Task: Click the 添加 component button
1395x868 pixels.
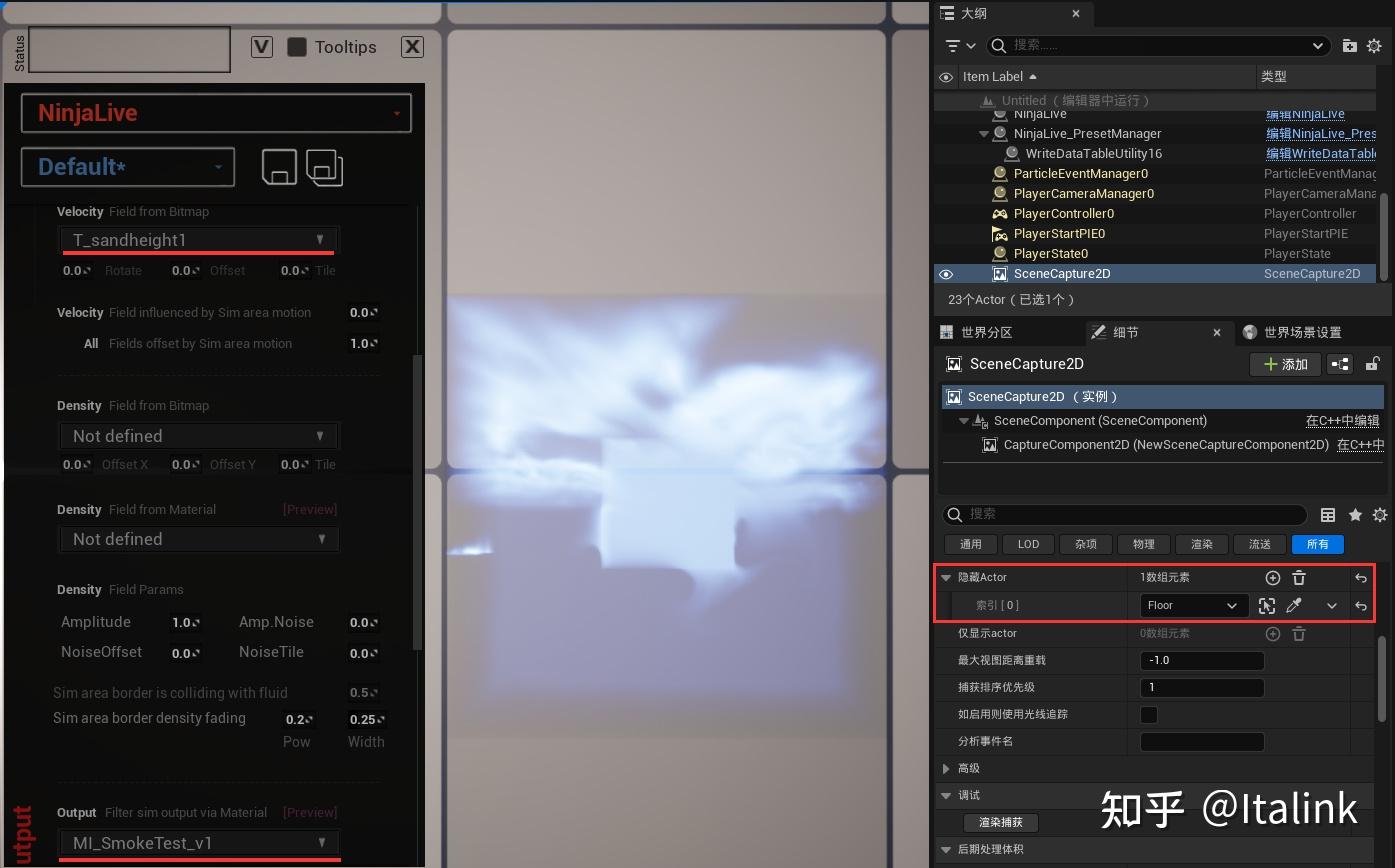Action: click(x=1285, y=364)
